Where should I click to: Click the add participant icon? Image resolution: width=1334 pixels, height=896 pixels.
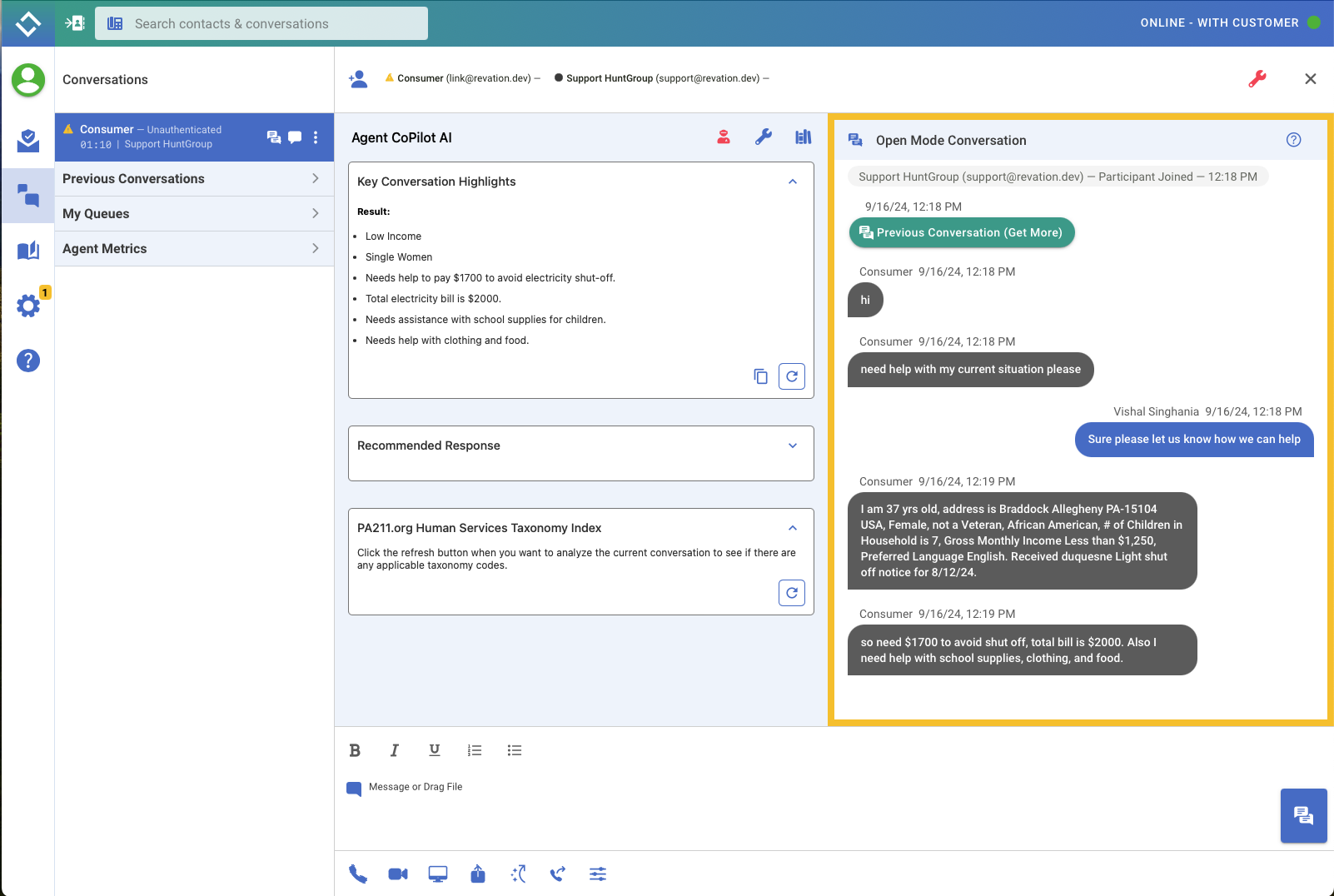coord(358,79)
